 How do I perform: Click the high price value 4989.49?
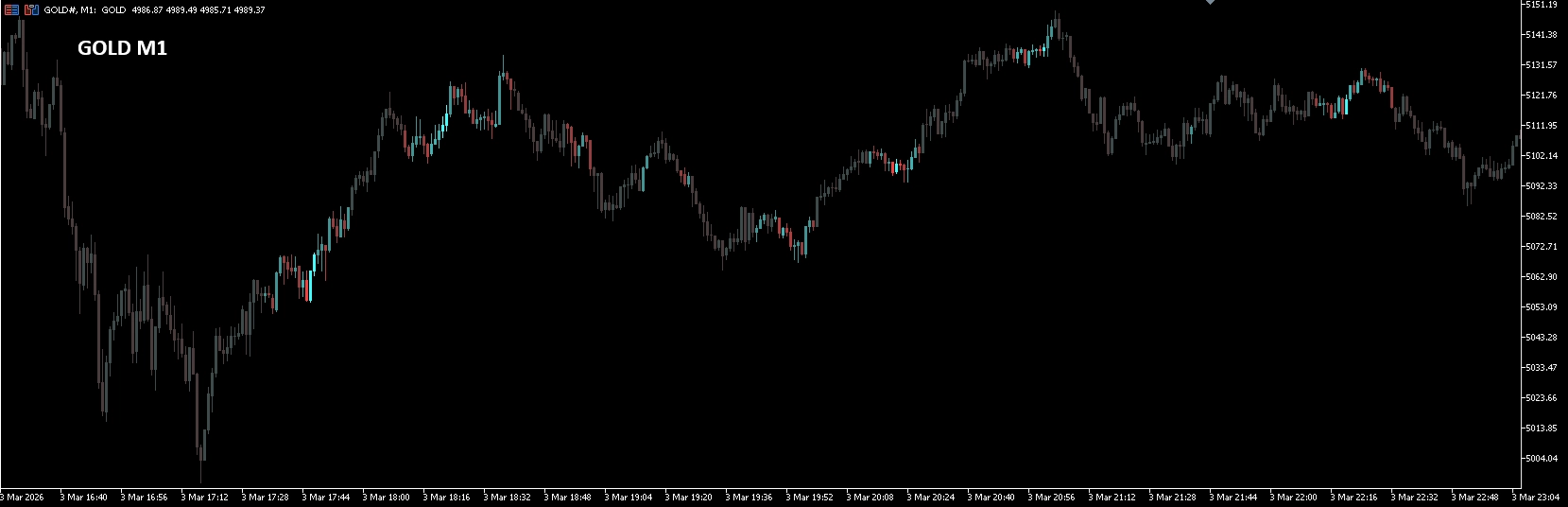tap(181, 10)
